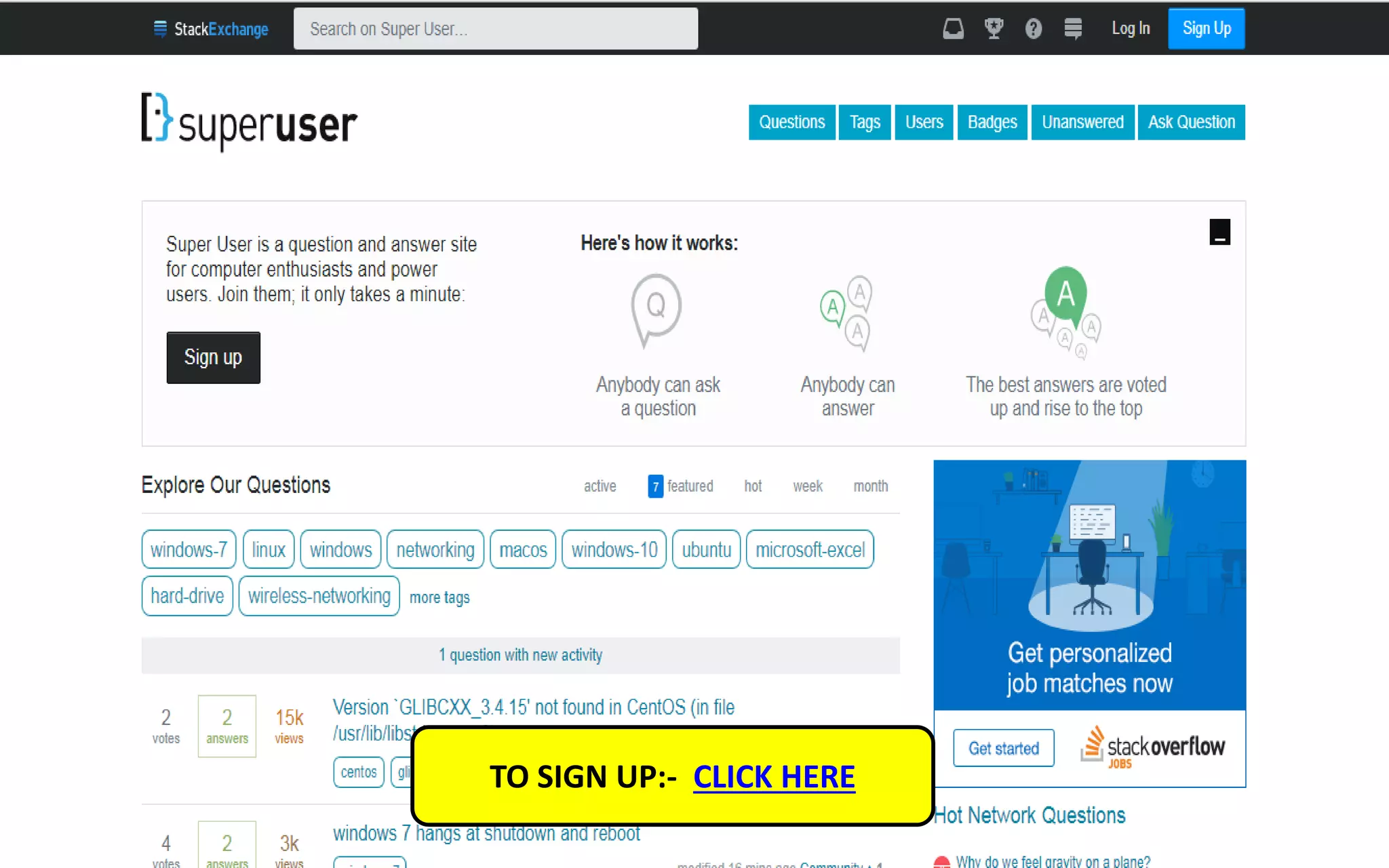Select the microsoft-excel tag
The height and width of the screenshot is (868, 1389).
810,549
